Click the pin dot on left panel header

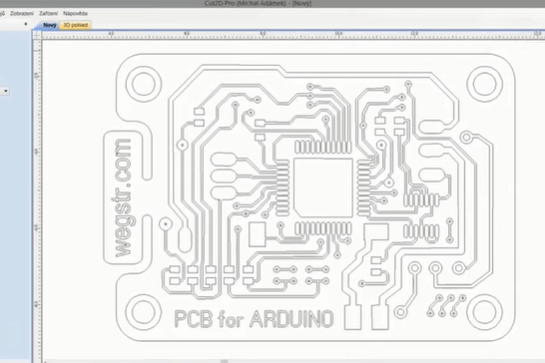point(25,24)
